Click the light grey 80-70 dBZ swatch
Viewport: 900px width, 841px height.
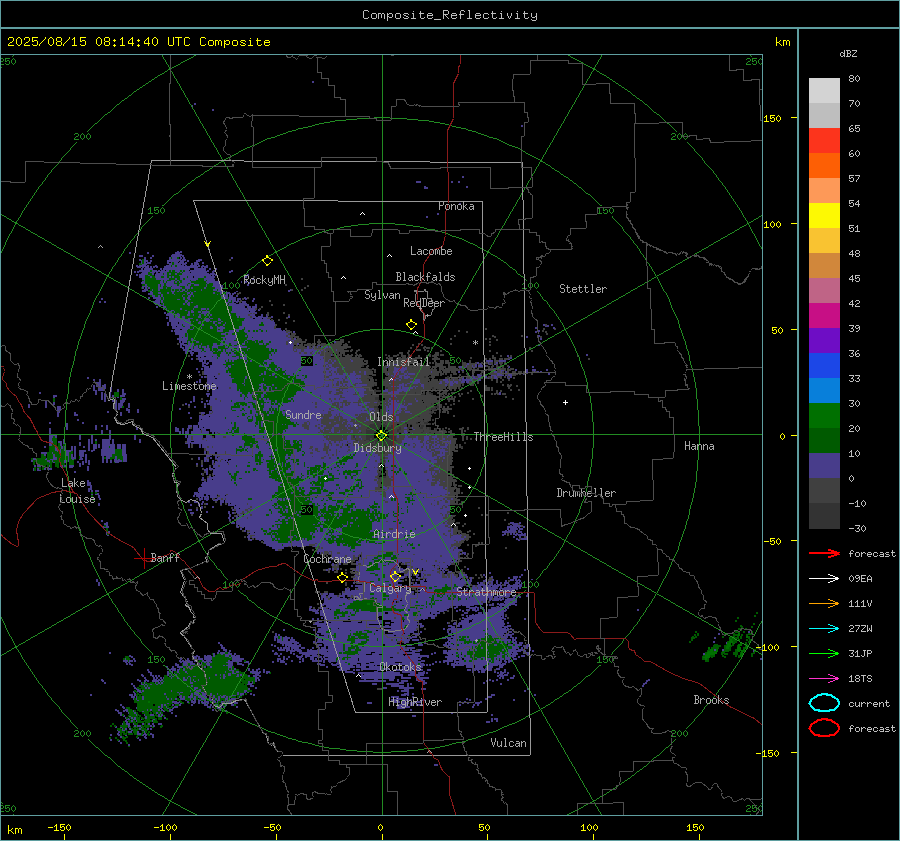tap(824, 91)
